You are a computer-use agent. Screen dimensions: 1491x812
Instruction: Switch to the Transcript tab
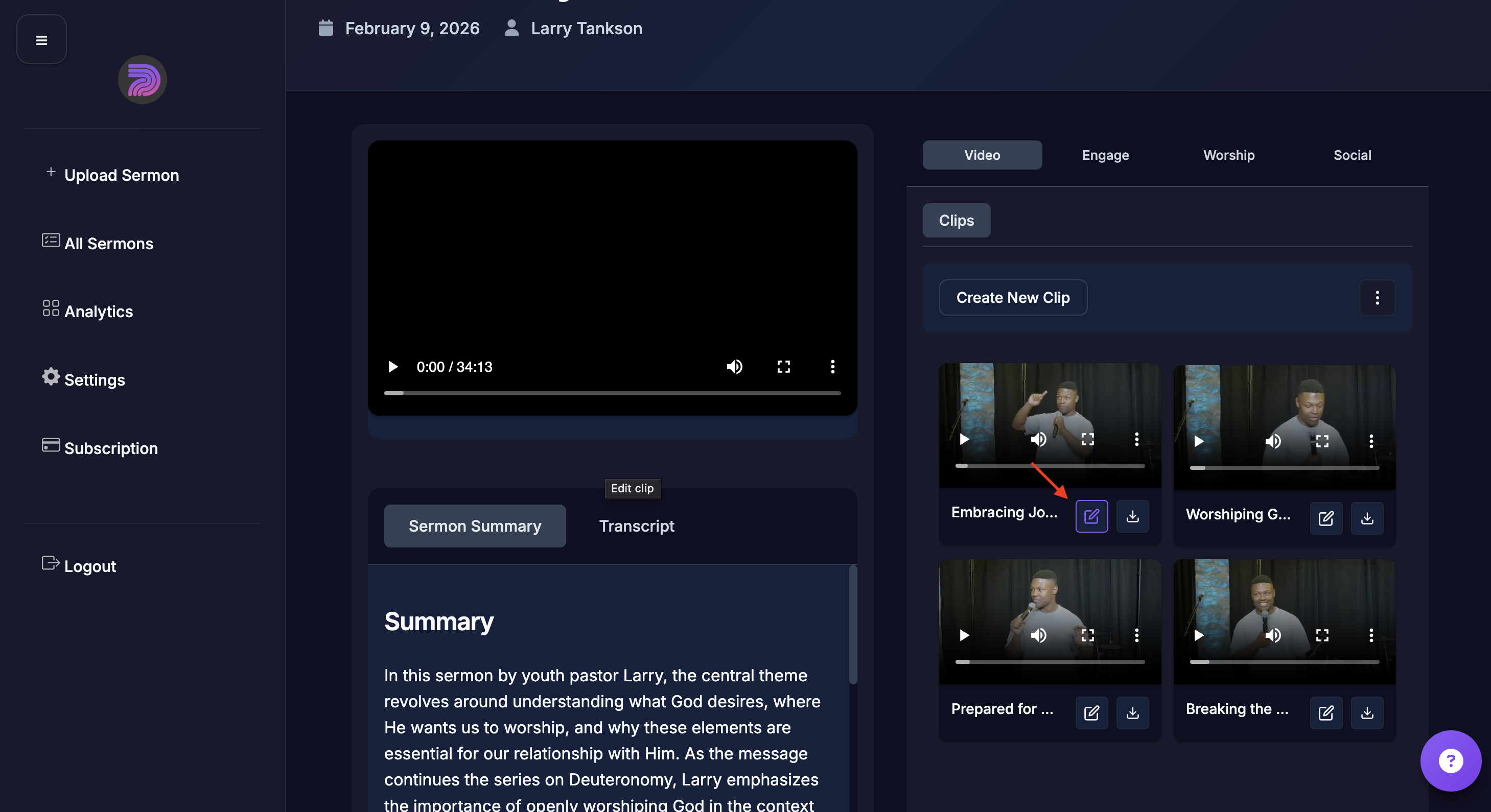(x=636, y=526)
